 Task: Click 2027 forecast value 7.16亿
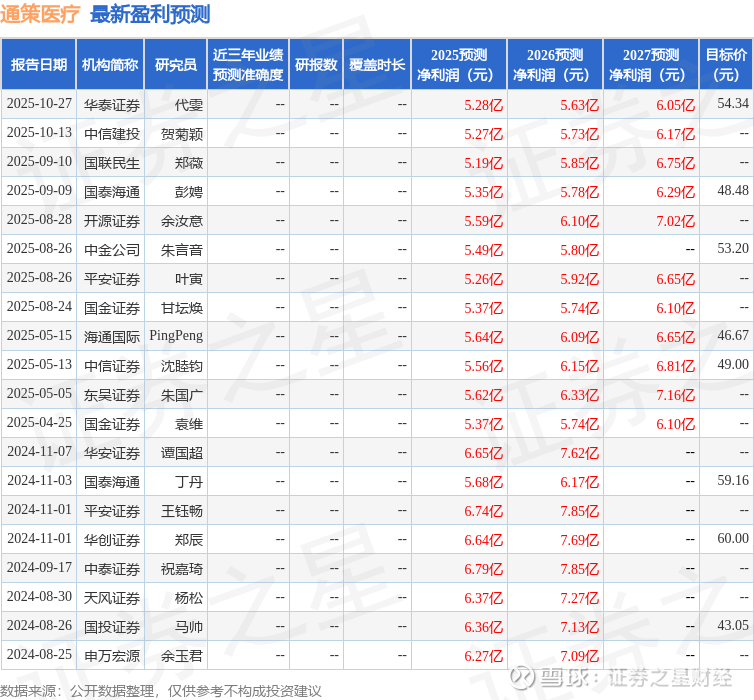pyautogui.click(x=676, y=395)
